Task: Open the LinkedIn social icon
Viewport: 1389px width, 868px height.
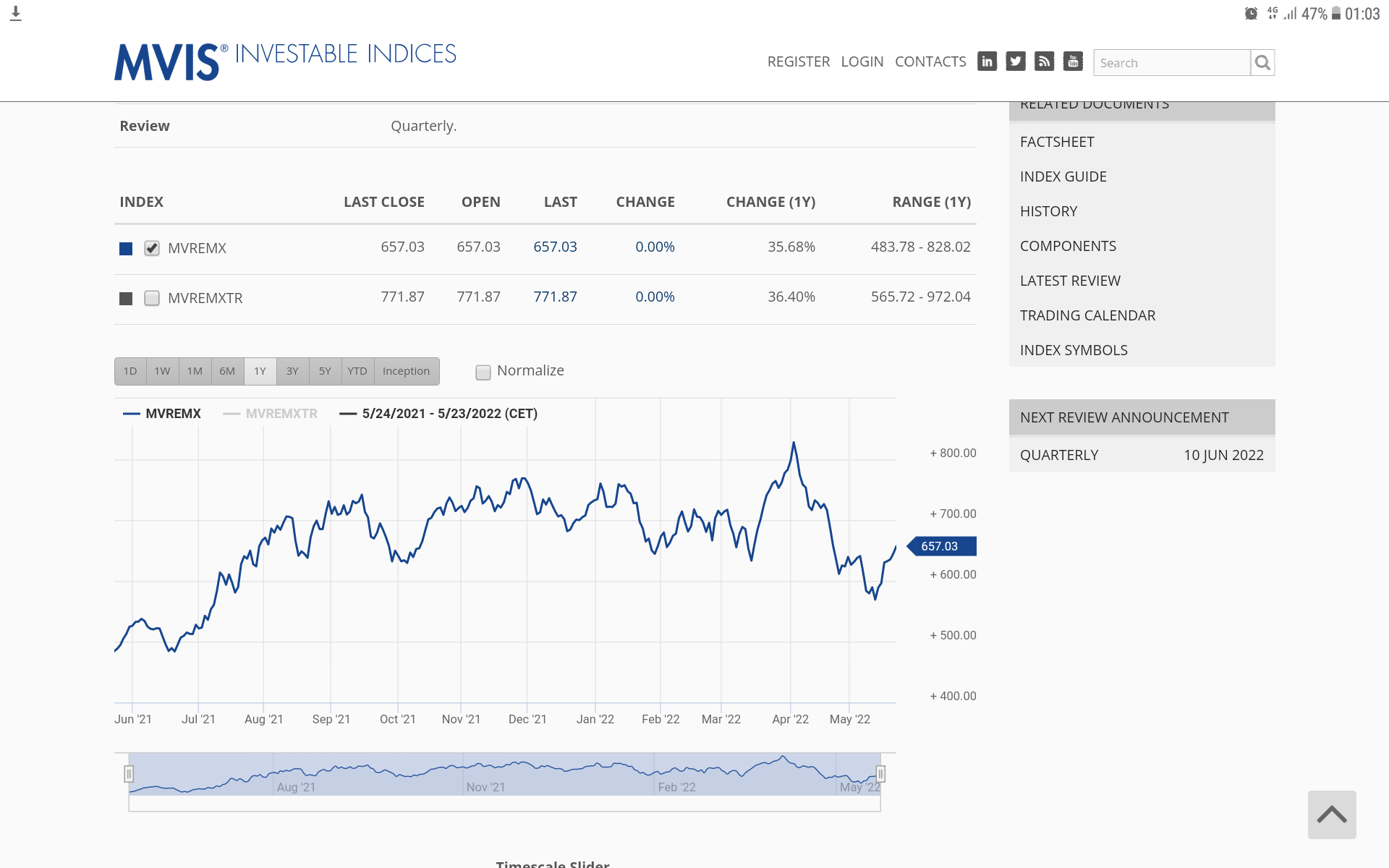Action: [x=987, y=61]
